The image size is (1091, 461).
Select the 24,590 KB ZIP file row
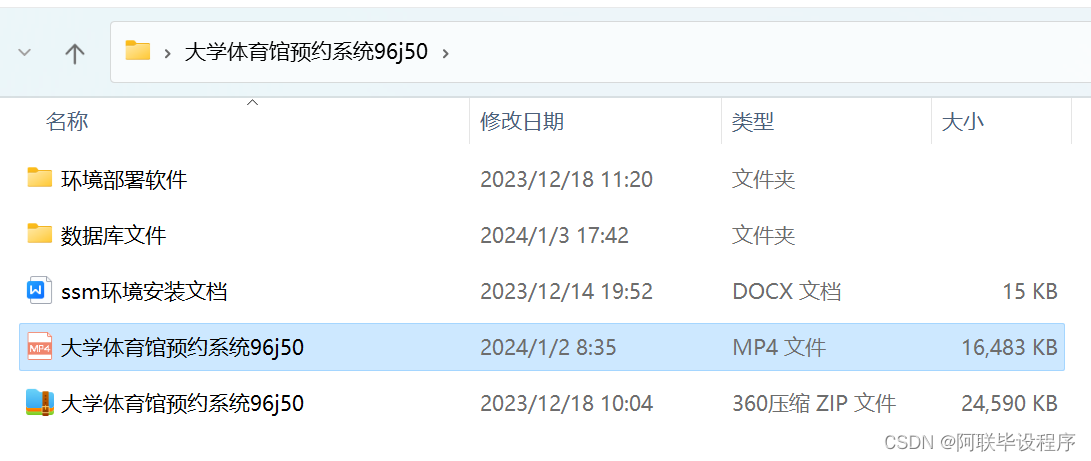click(x=542, y=403)
